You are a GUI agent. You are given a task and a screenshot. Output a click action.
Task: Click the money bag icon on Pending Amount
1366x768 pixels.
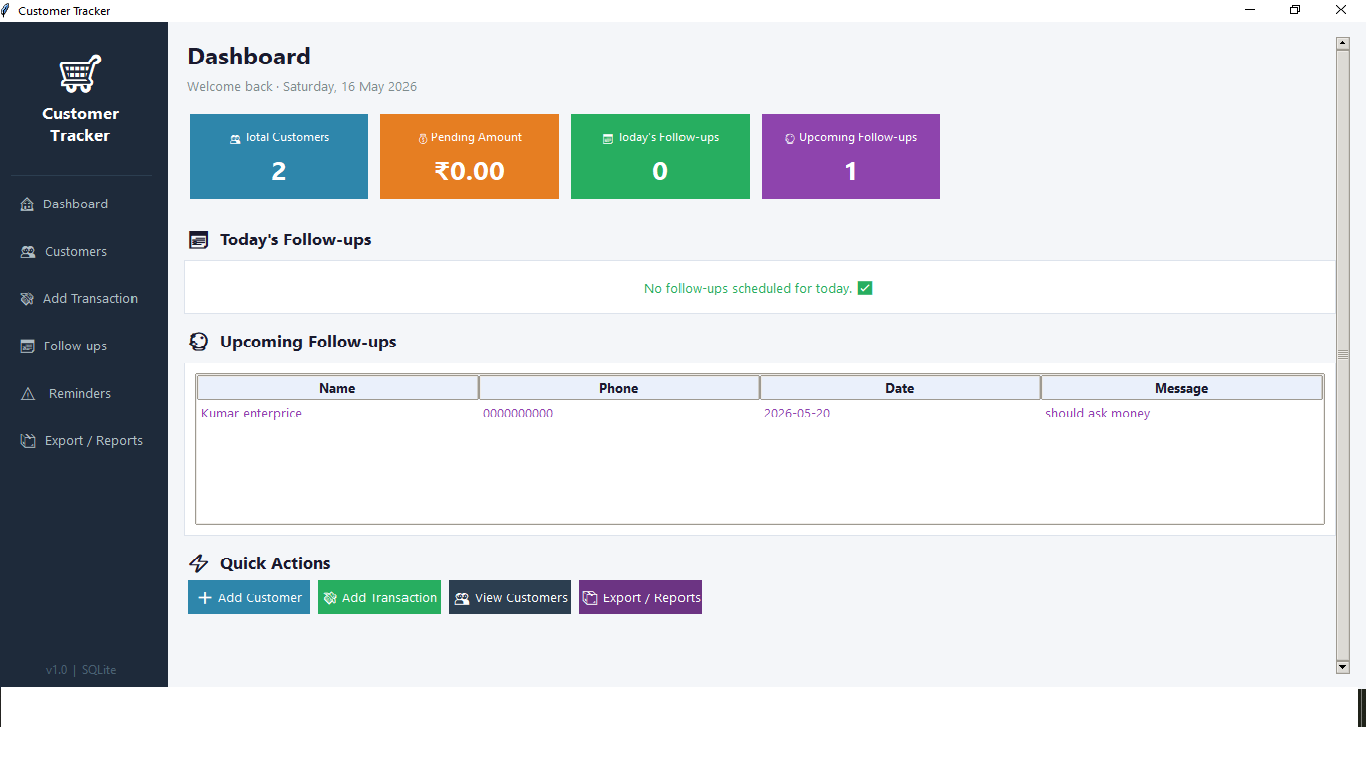click(423, 139)
